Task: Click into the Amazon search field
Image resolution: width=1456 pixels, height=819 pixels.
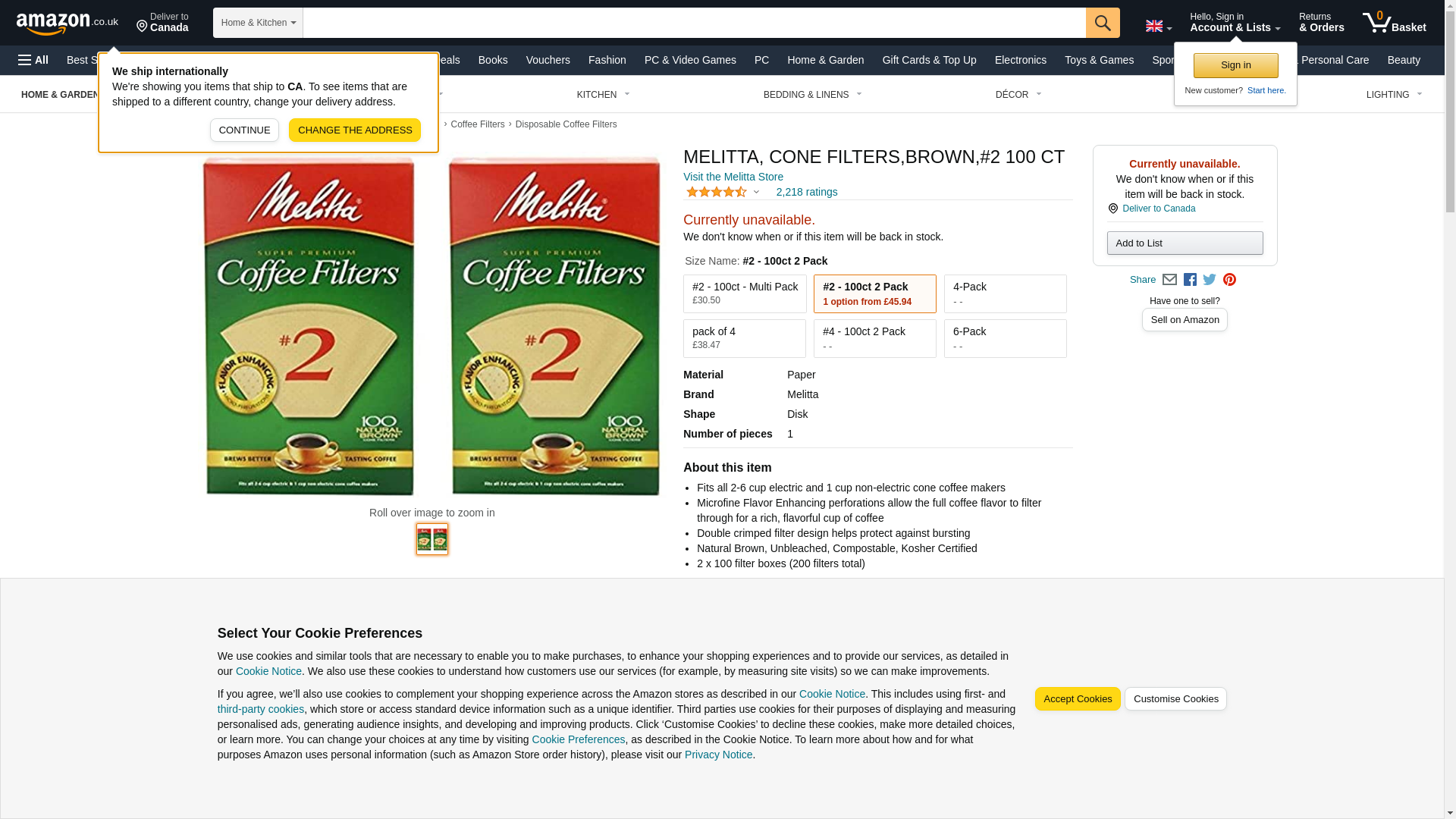Action: [693, 23]
